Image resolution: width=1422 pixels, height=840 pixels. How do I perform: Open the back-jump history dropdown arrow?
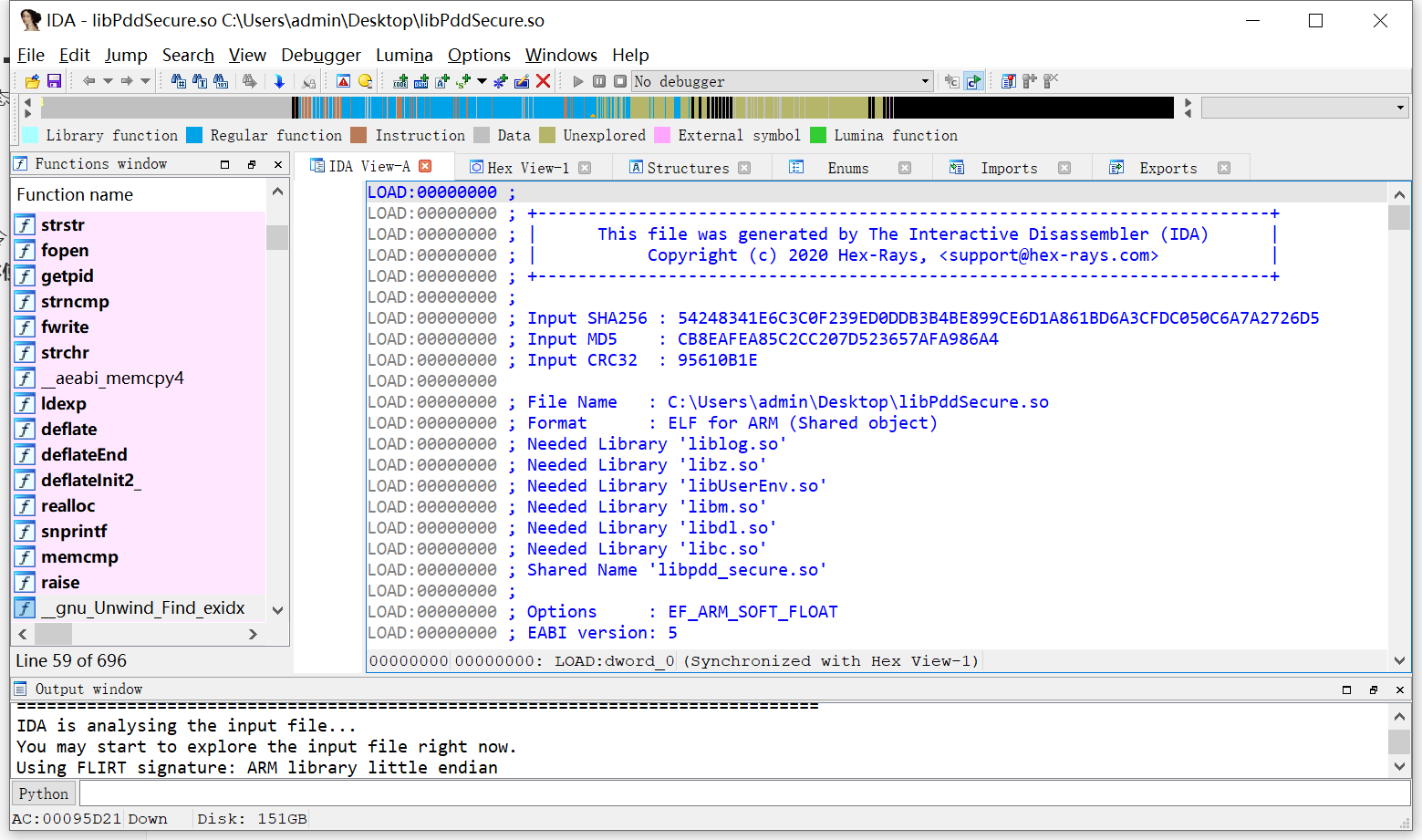click(108, 81)
